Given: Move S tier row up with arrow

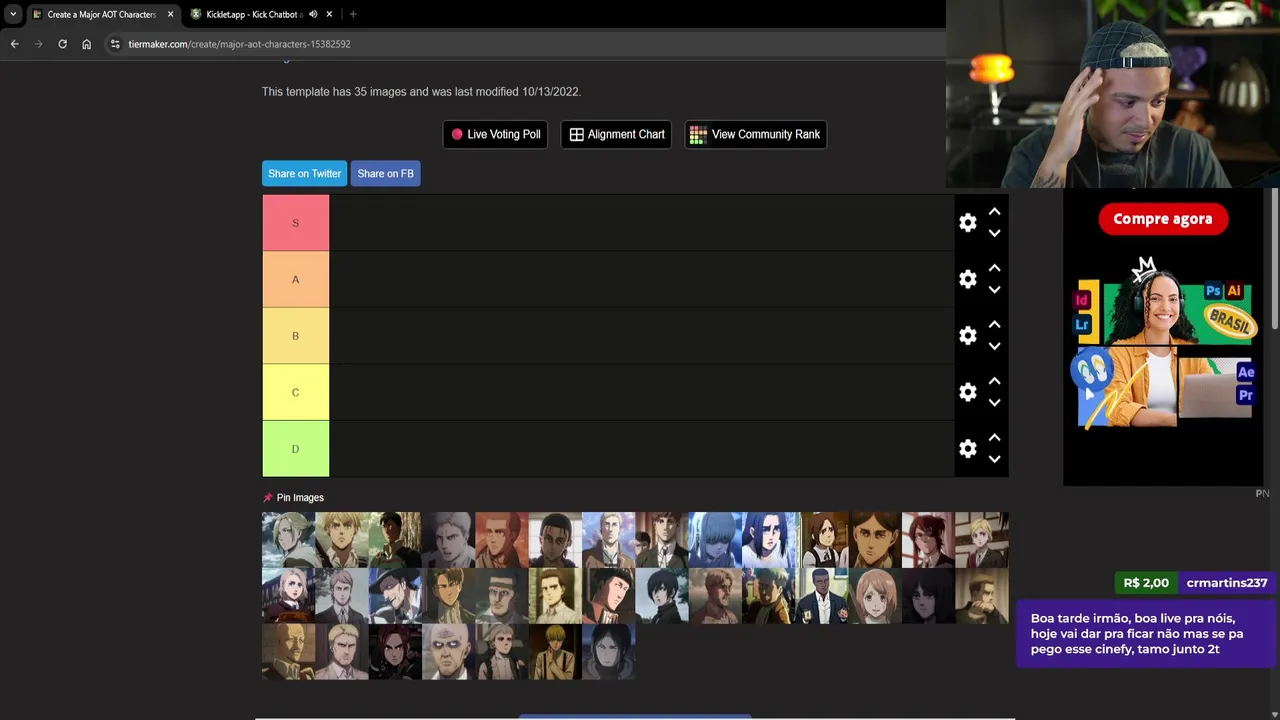Looking at the screenshot, I should (x=994, y=212).
